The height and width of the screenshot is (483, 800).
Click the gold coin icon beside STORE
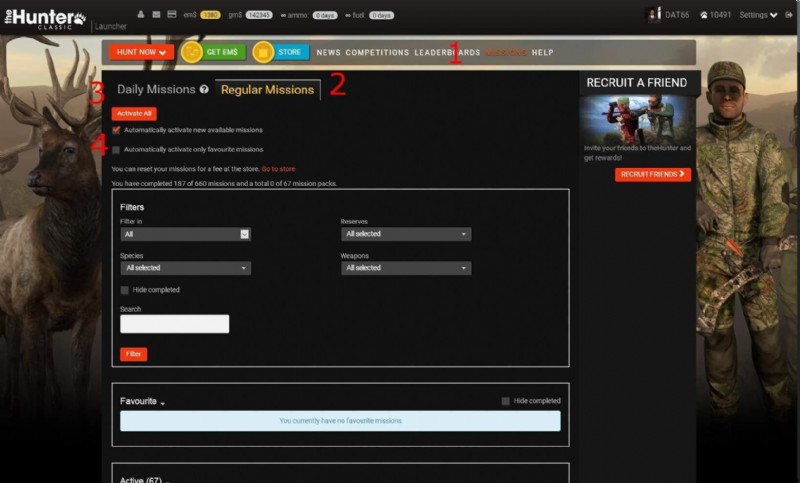click(x=263, y=52)
